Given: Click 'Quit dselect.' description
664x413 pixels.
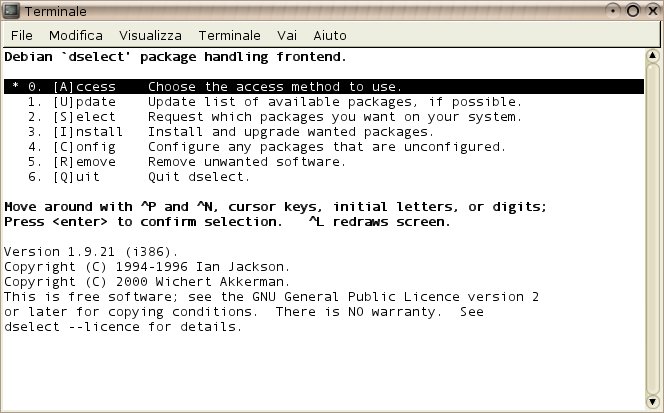Looking at the screenshot, I should [x=199, y=177].
